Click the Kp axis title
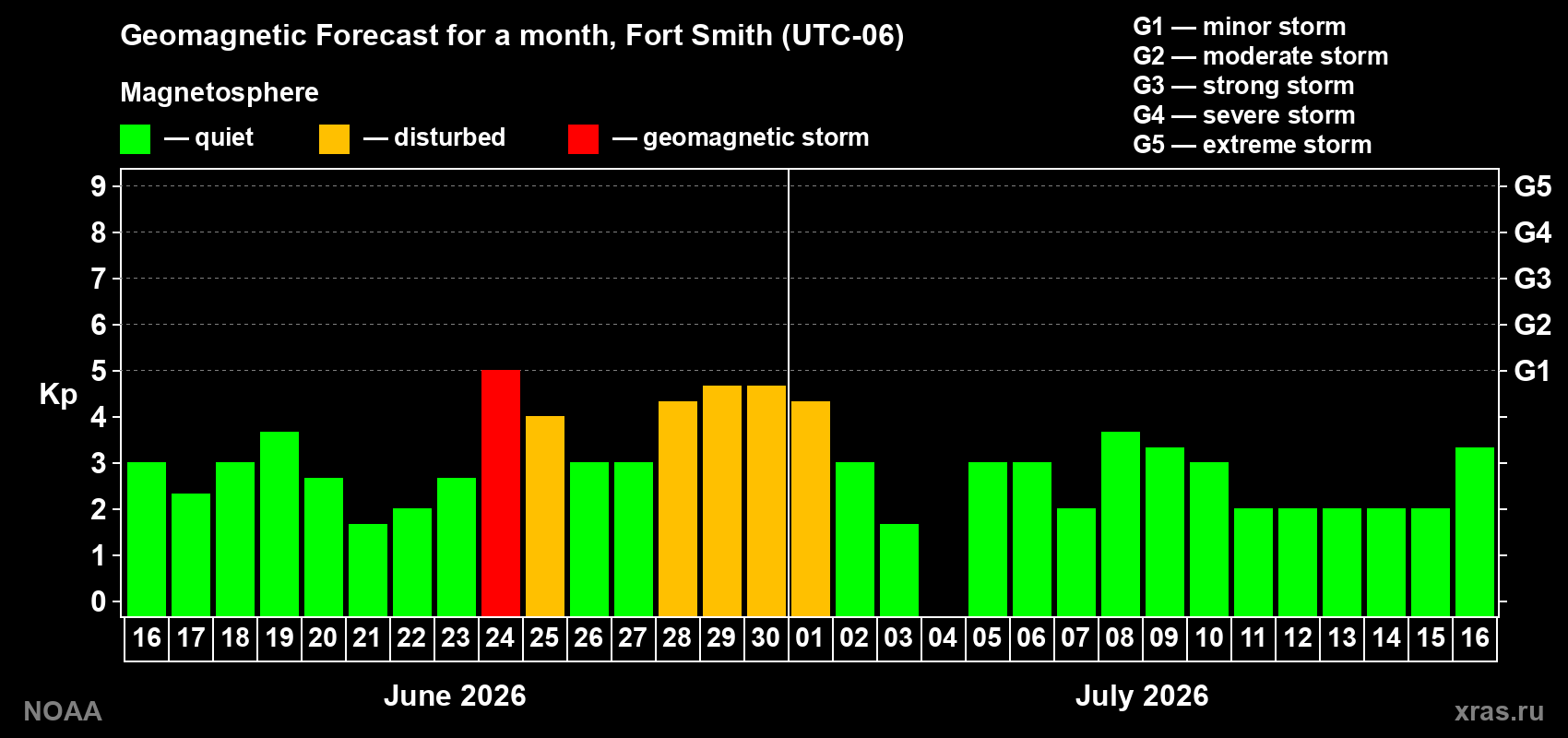The image size is (1568, 738). pos(58,395)
